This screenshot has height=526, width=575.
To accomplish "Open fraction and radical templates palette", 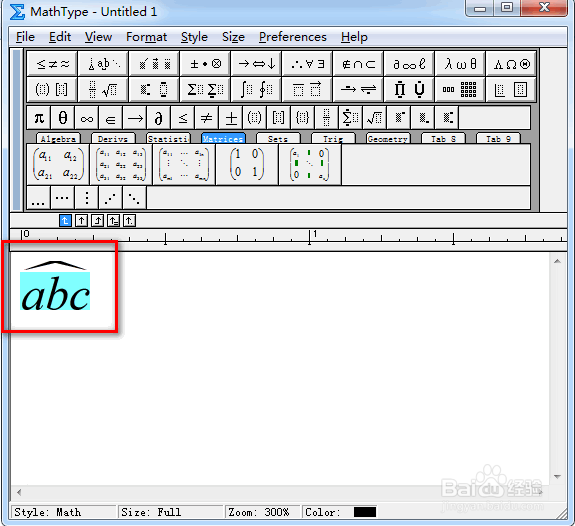I will (x=103, y=89).
